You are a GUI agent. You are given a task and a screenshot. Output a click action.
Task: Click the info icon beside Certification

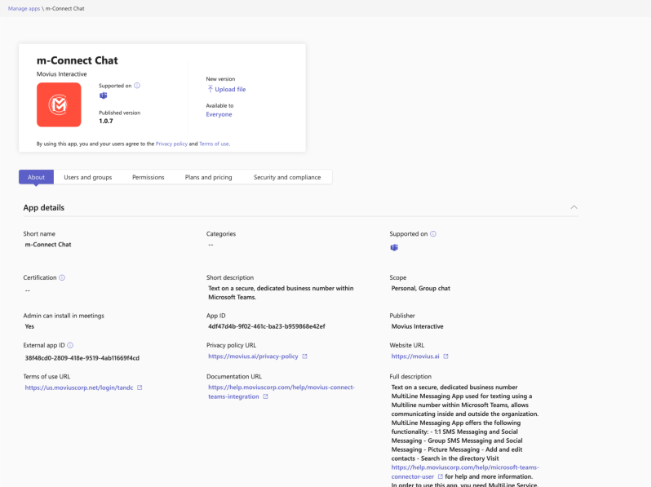(62, 278)
